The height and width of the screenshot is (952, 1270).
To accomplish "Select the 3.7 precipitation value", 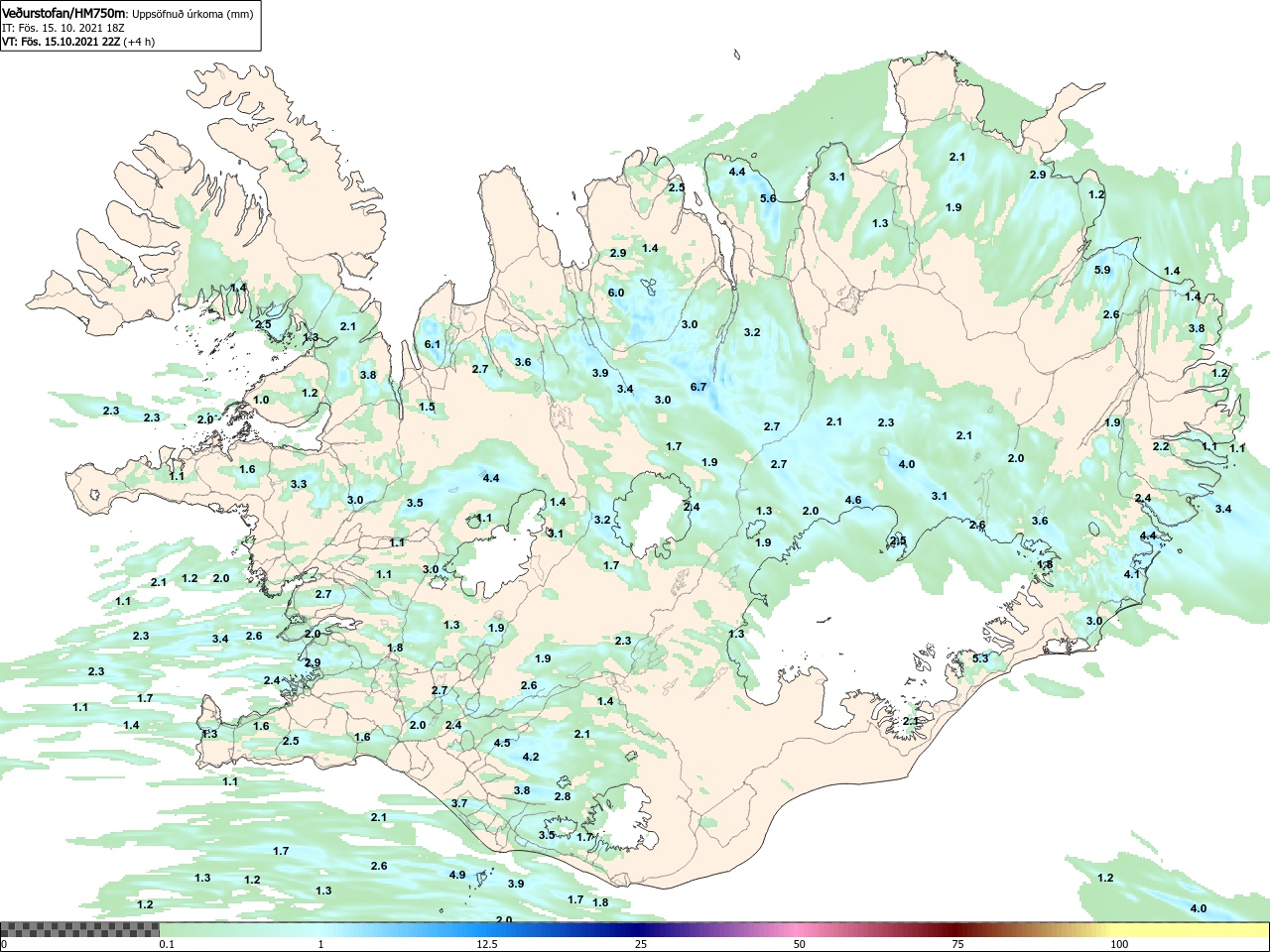I will point(459,803).
